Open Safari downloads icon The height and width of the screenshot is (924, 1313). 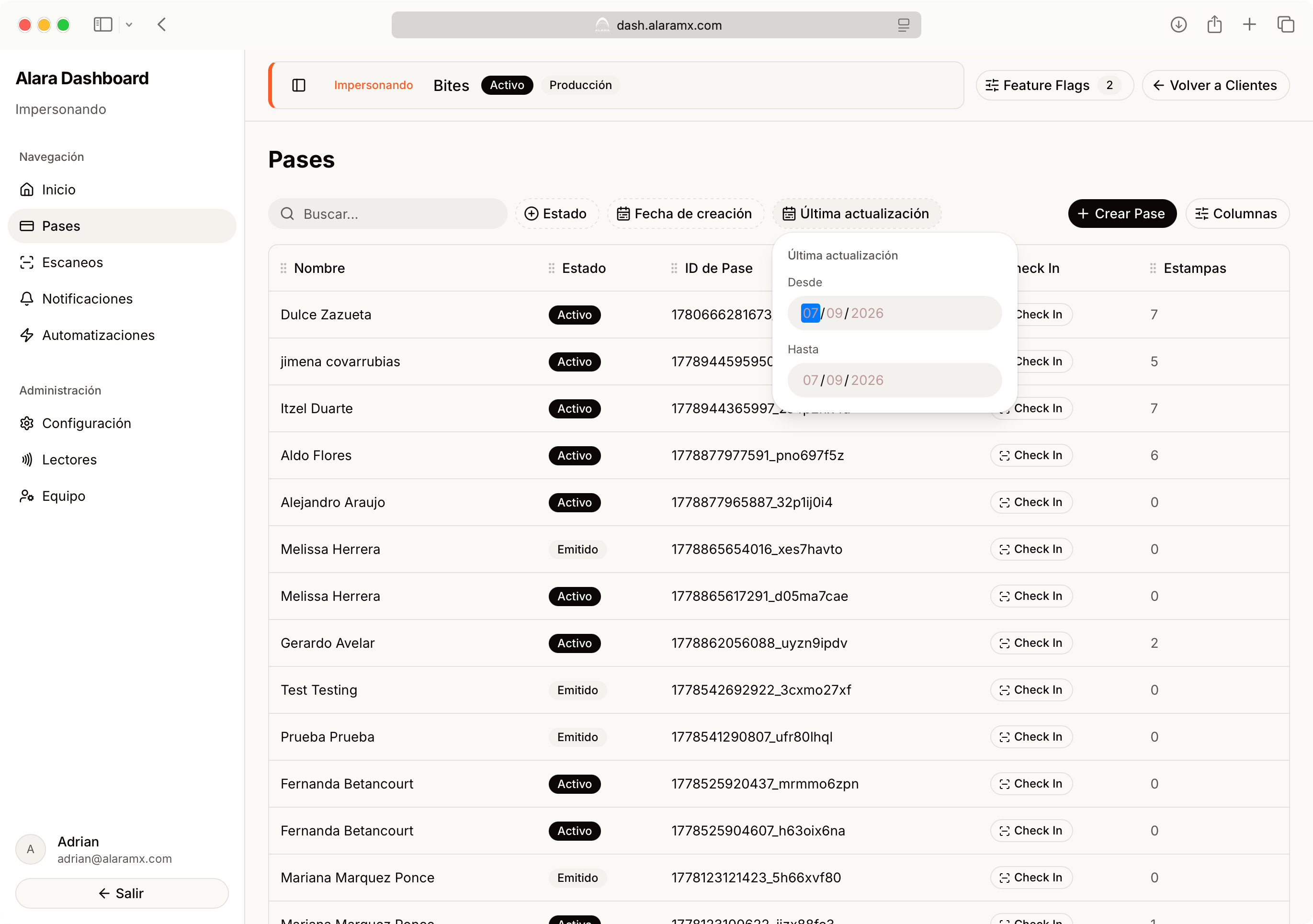1178,24
